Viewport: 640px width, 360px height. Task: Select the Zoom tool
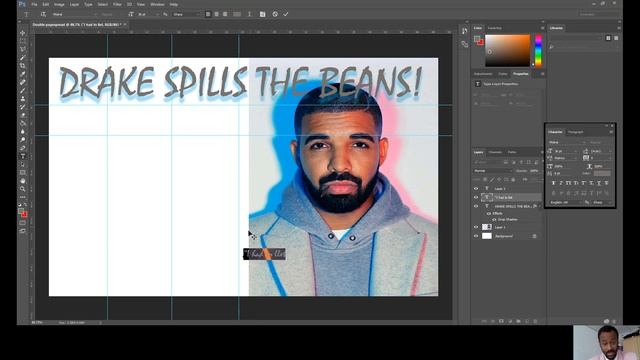[x=22, y=189]
